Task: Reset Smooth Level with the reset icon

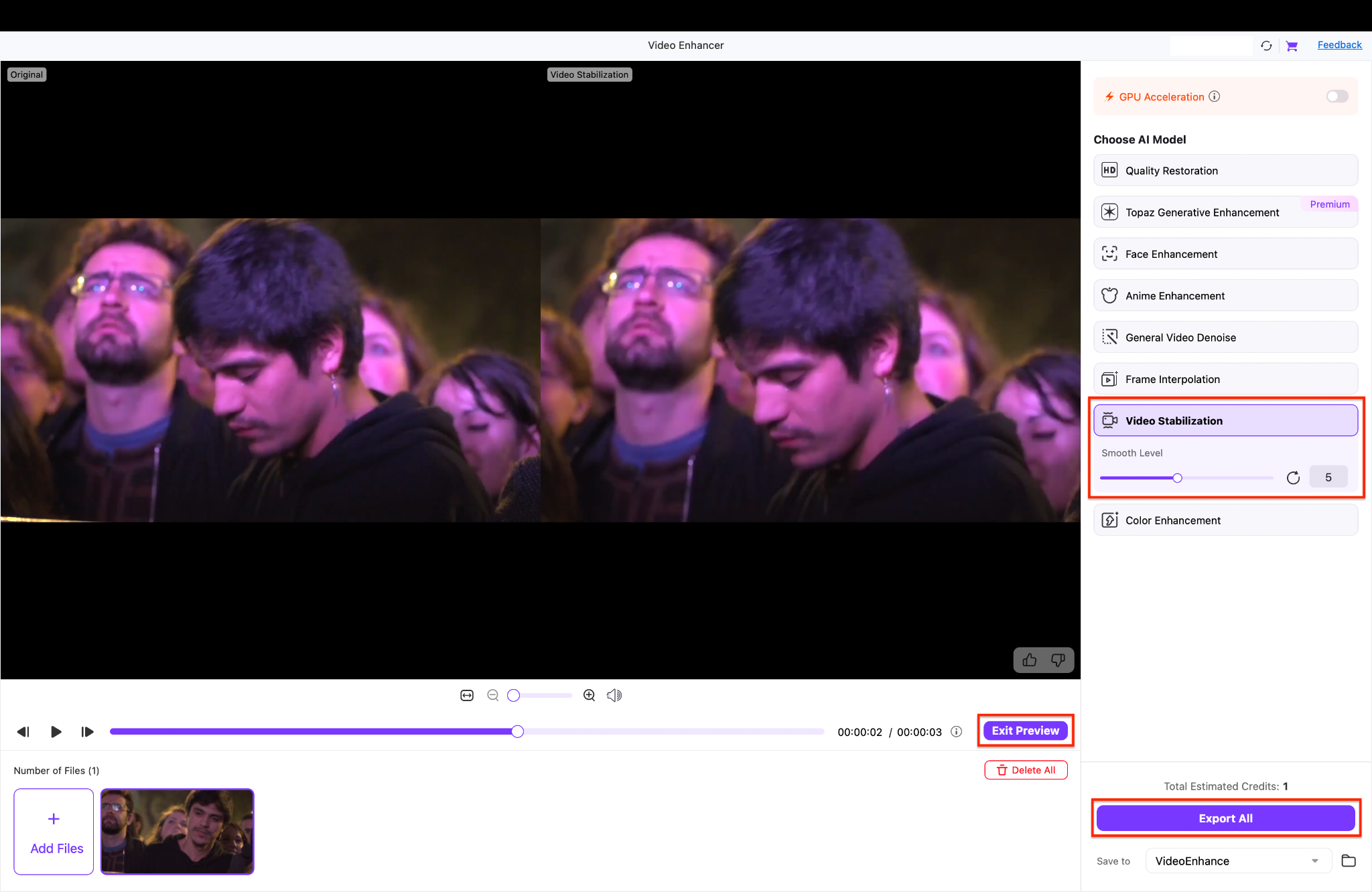Action: tap(1293, 477)
